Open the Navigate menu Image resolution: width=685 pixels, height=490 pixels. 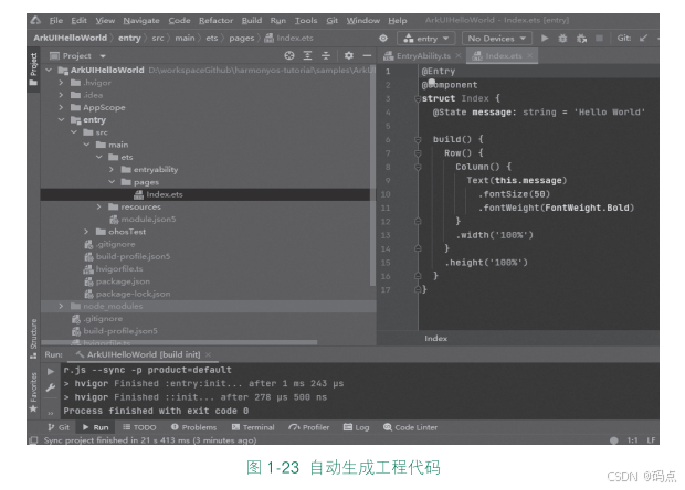click(141, 21)
